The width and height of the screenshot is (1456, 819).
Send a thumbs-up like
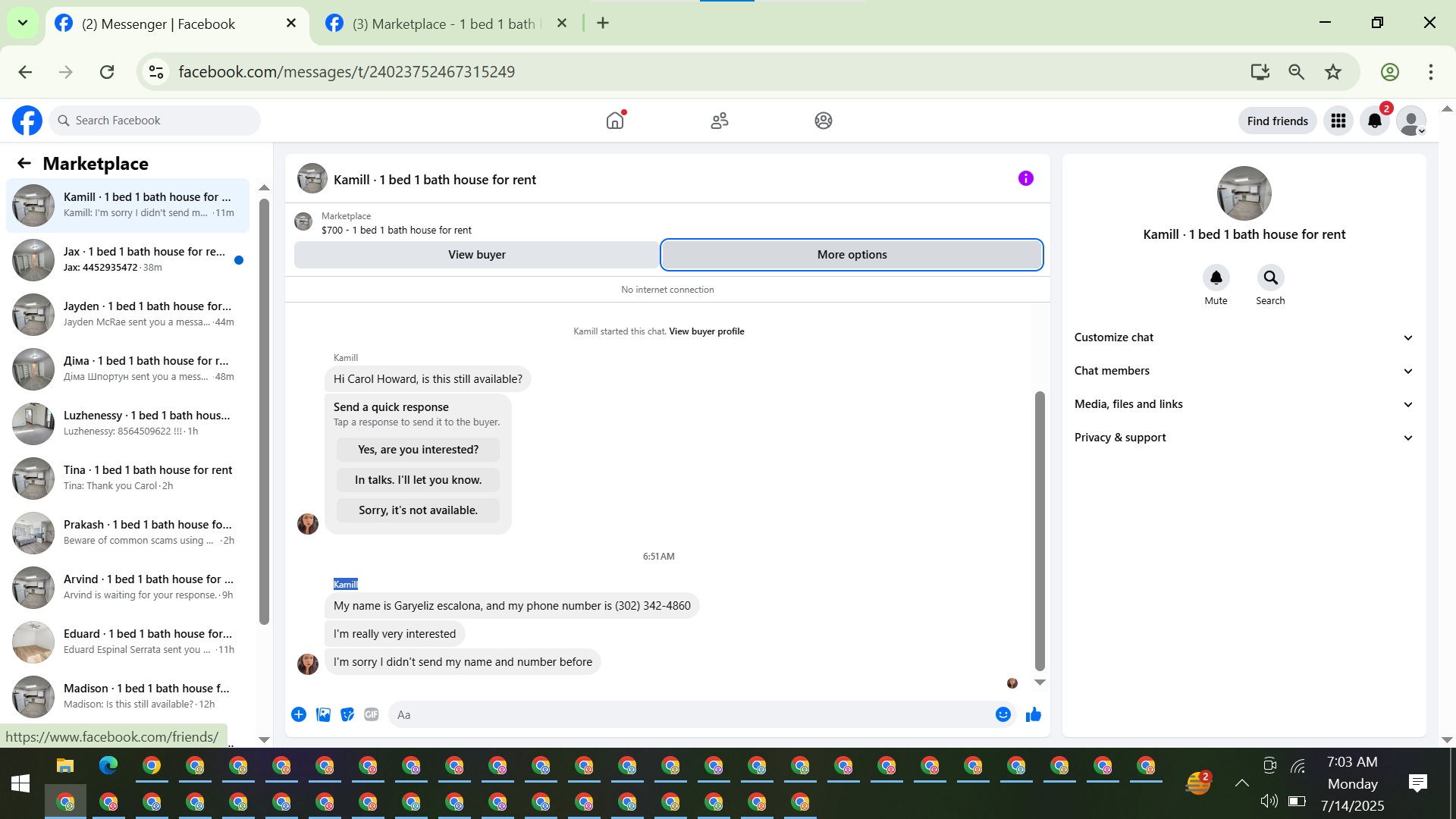(1033, 714)
